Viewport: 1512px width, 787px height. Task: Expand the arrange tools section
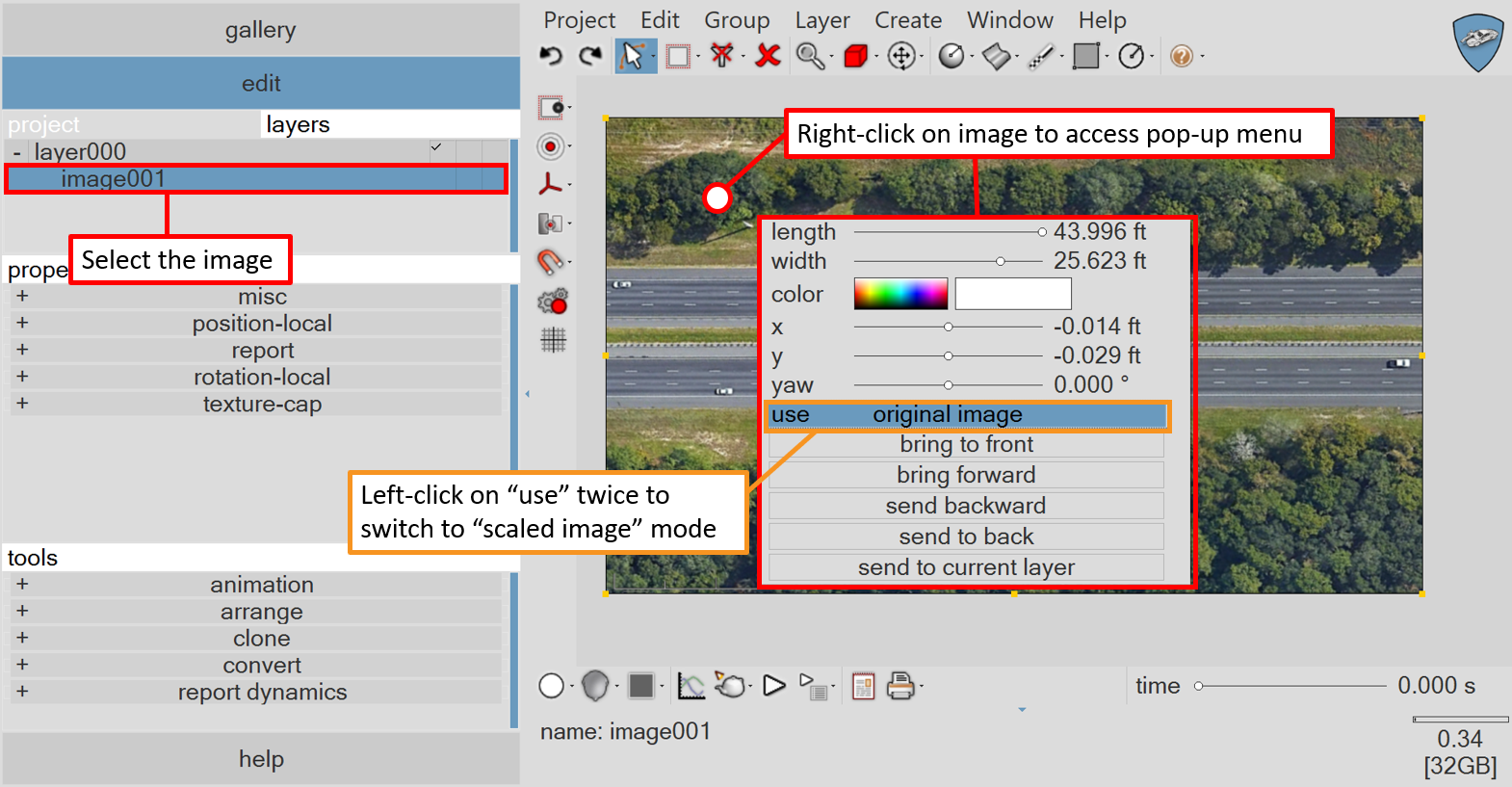tap(22, 612)
